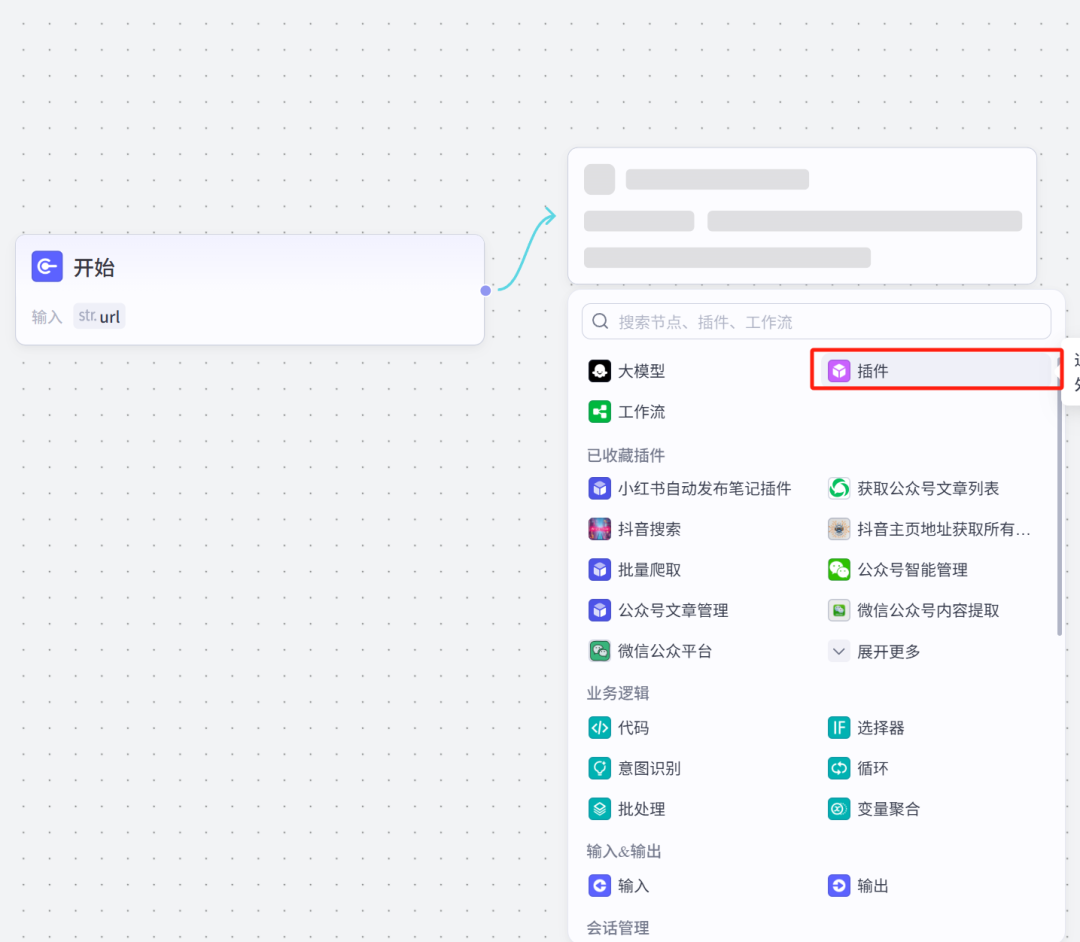Click the 代码 code node icon

click(x=599, y=728)
